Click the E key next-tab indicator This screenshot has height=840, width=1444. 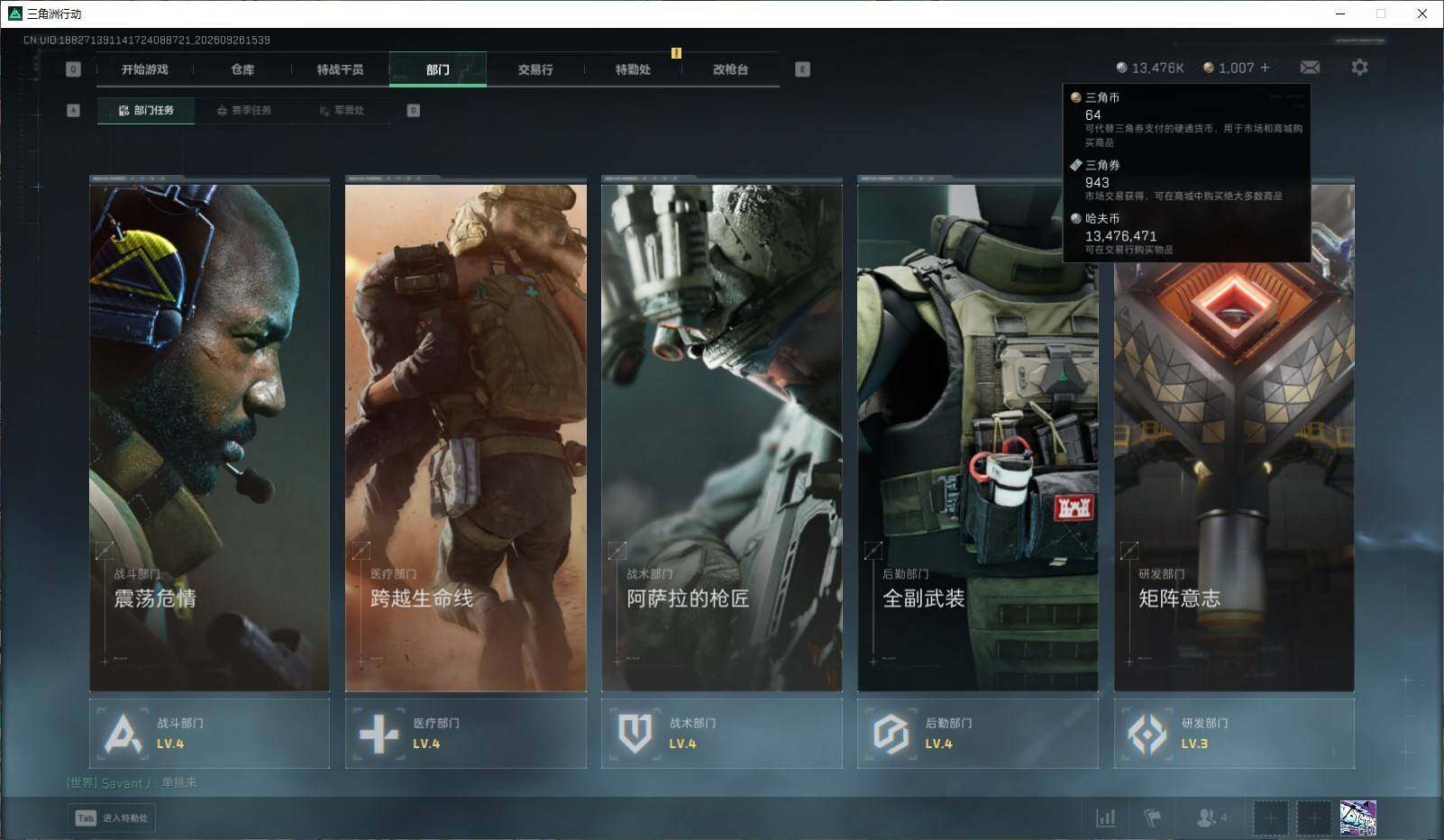click(x=803, y=69)
